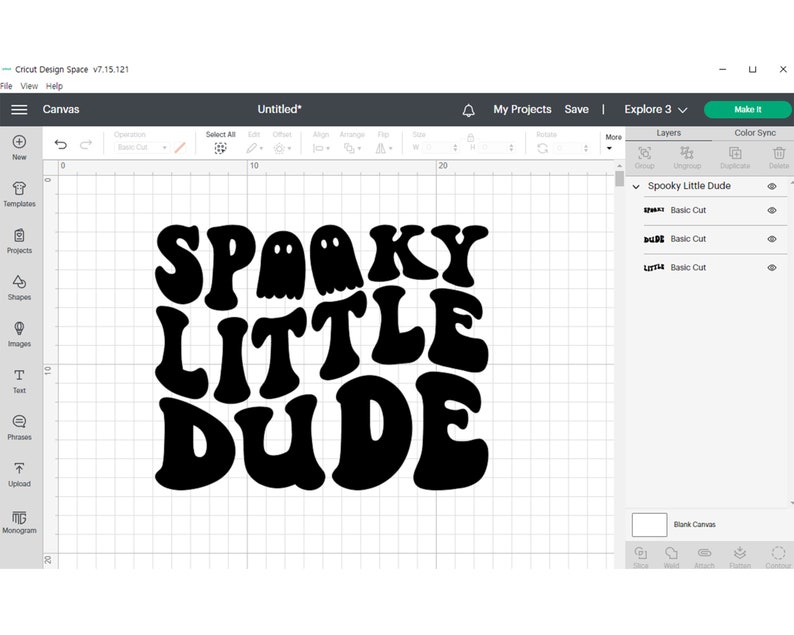This screenshot has width=794, height=635.
Task: Toggle visibility of SPOOKY Basic Cut layer
Action: (x=772, y=210)
